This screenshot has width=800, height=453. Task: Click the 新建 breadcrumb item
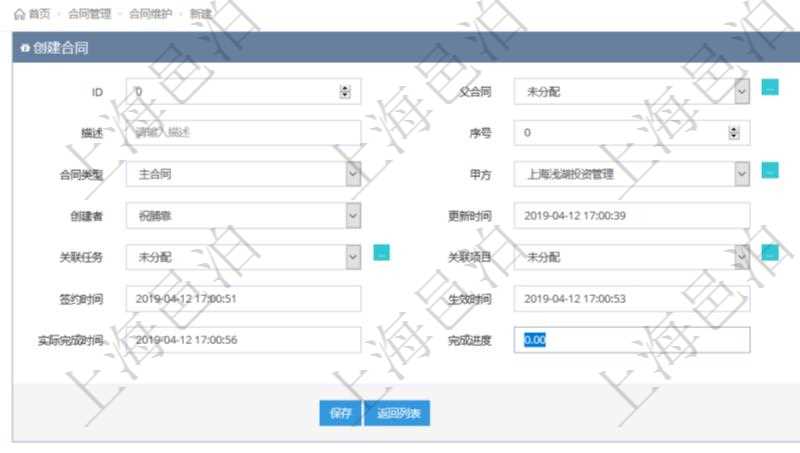point(201,14)
